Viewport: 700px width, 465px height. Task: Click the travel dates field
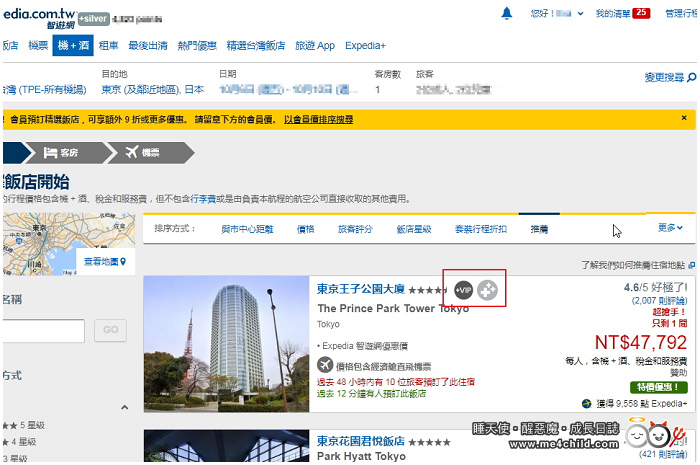tap(288, 89)
